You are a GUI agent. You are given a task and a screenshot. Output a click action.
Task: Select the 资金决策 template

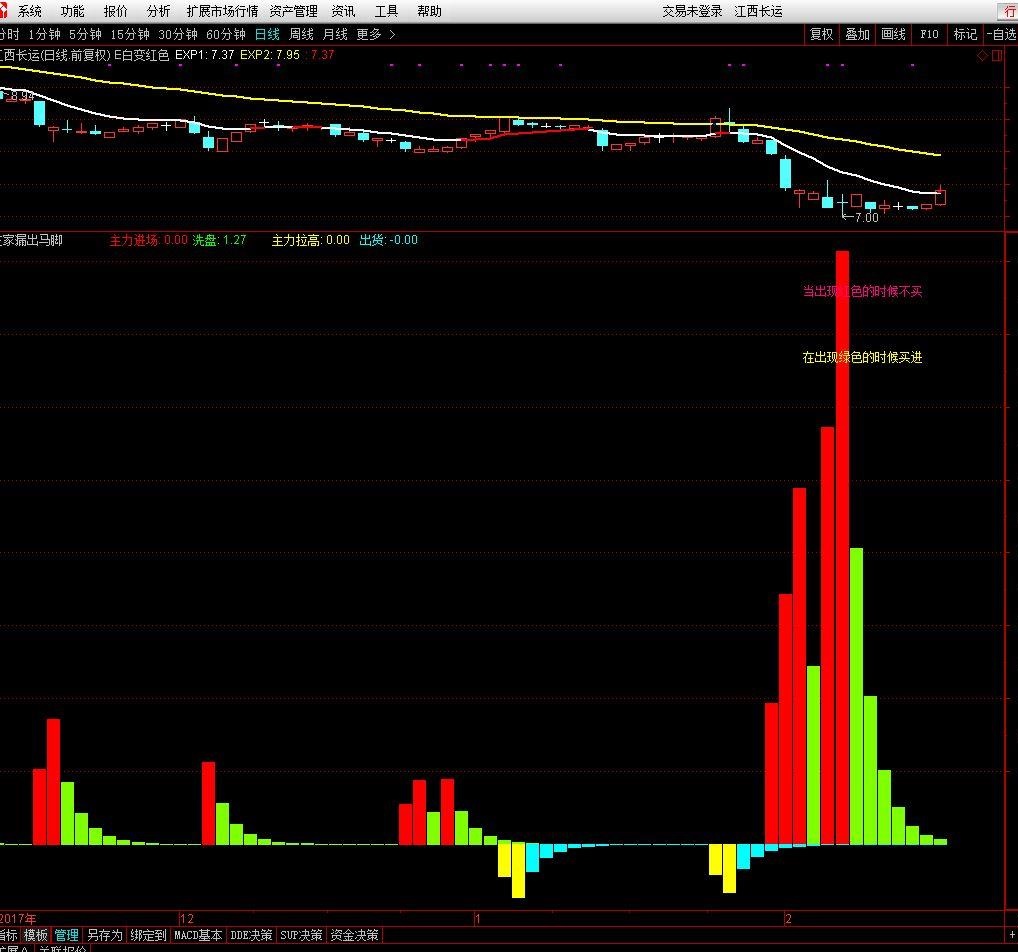pos(354,935)
